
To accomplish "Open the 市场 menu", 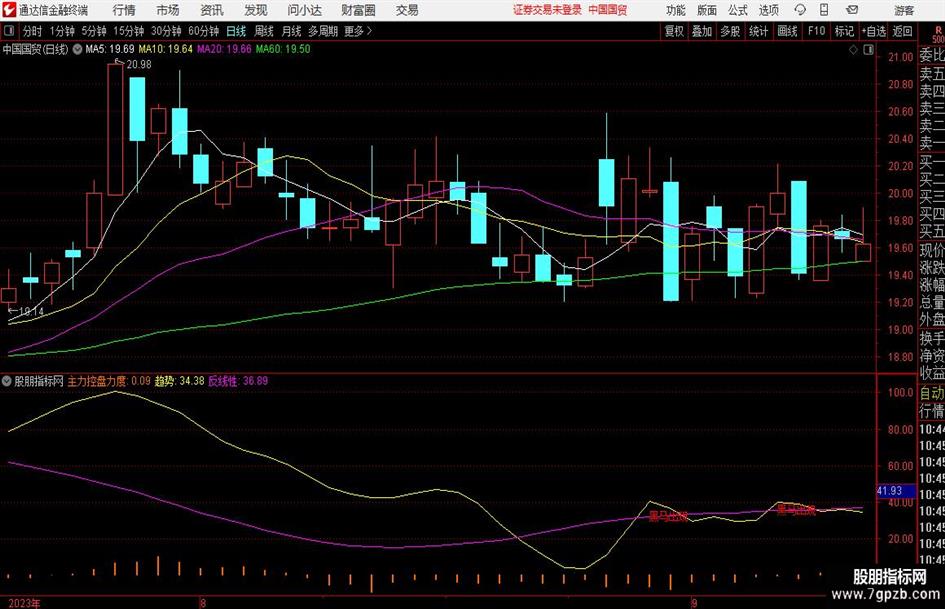I will [x=168, y=10].
